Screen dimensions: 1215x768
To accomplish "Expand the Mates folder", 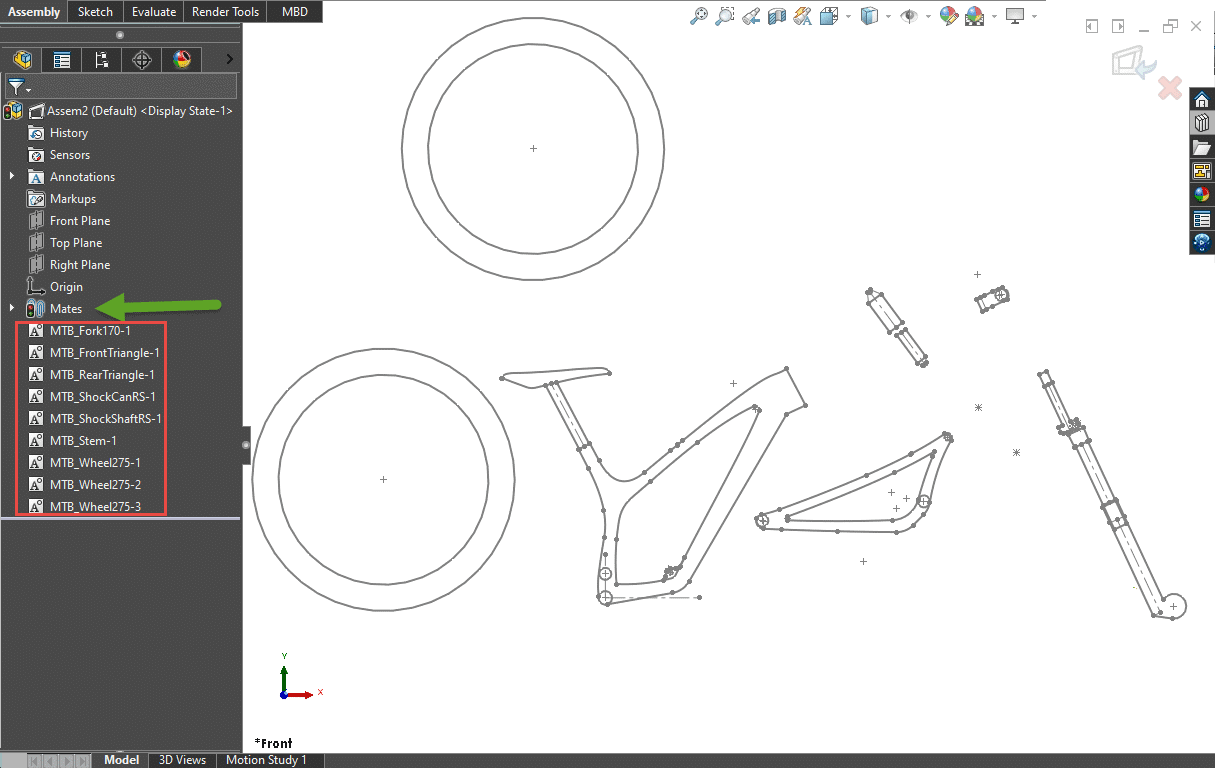I will click(x=12, y=308).
